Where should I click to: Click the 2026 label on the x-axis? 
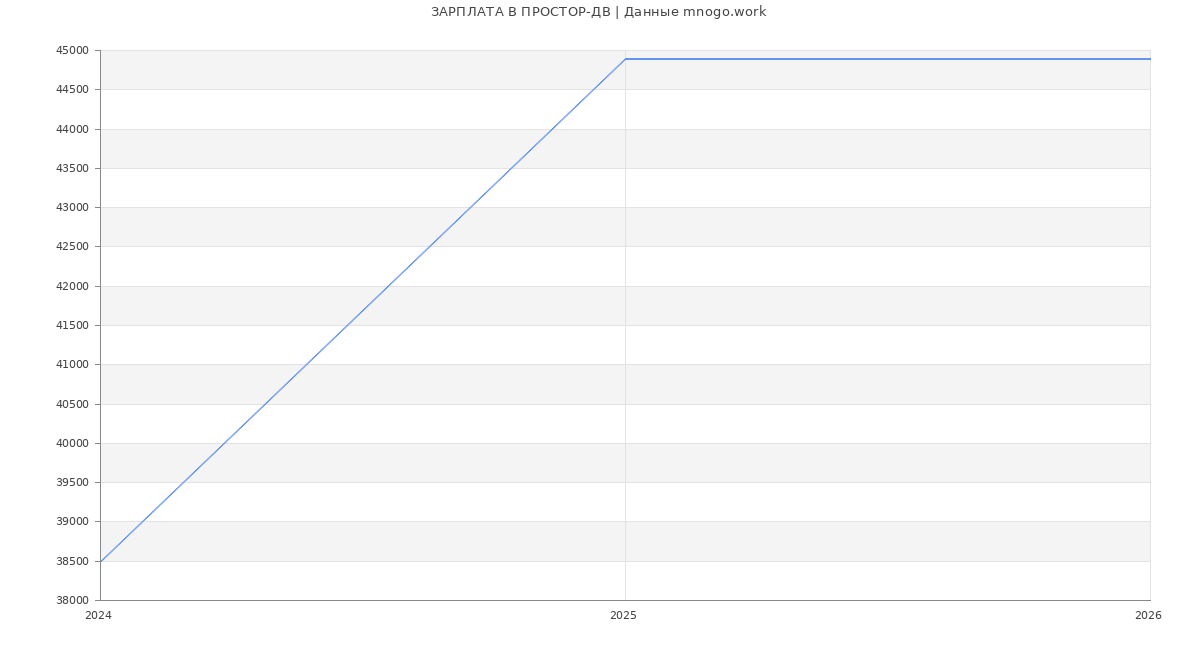click(x=1148, y=616)
